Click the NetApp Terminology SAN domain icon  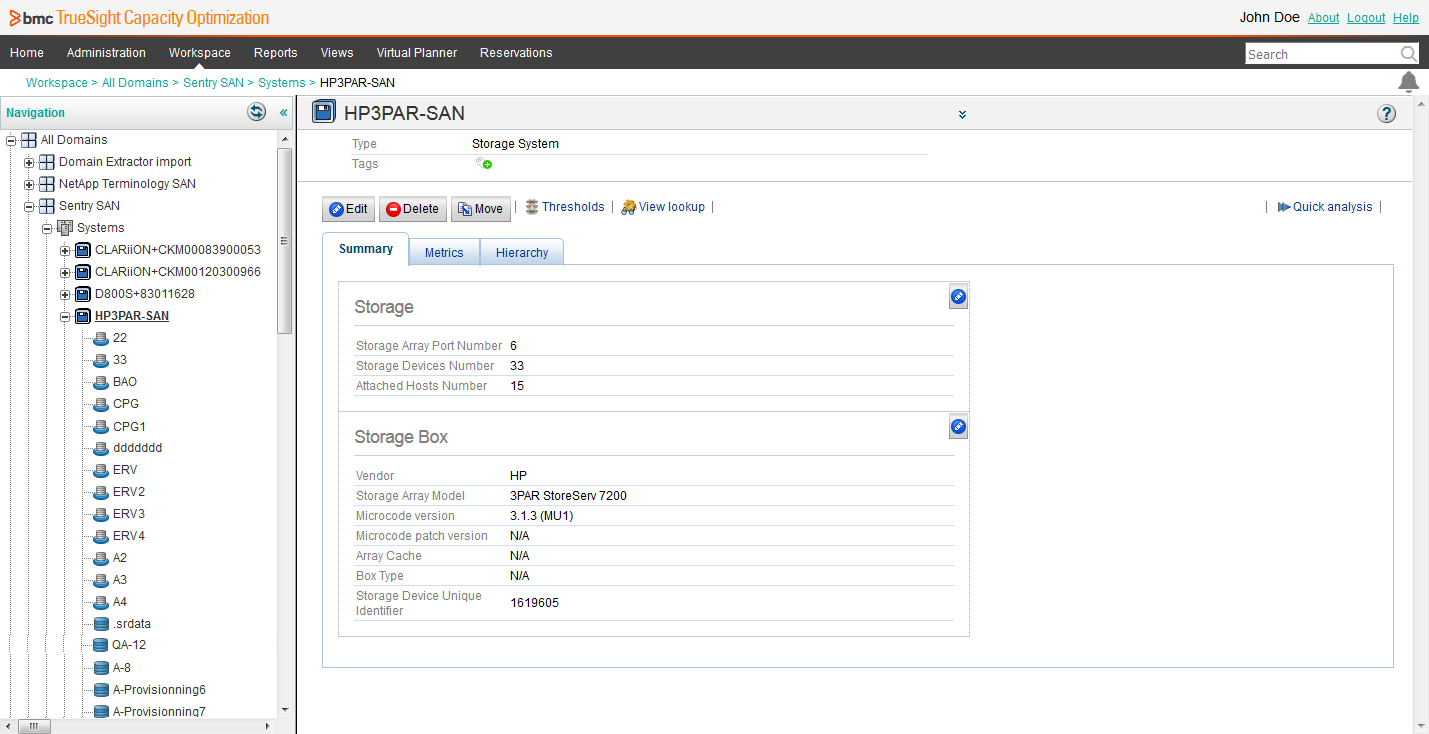47,184
